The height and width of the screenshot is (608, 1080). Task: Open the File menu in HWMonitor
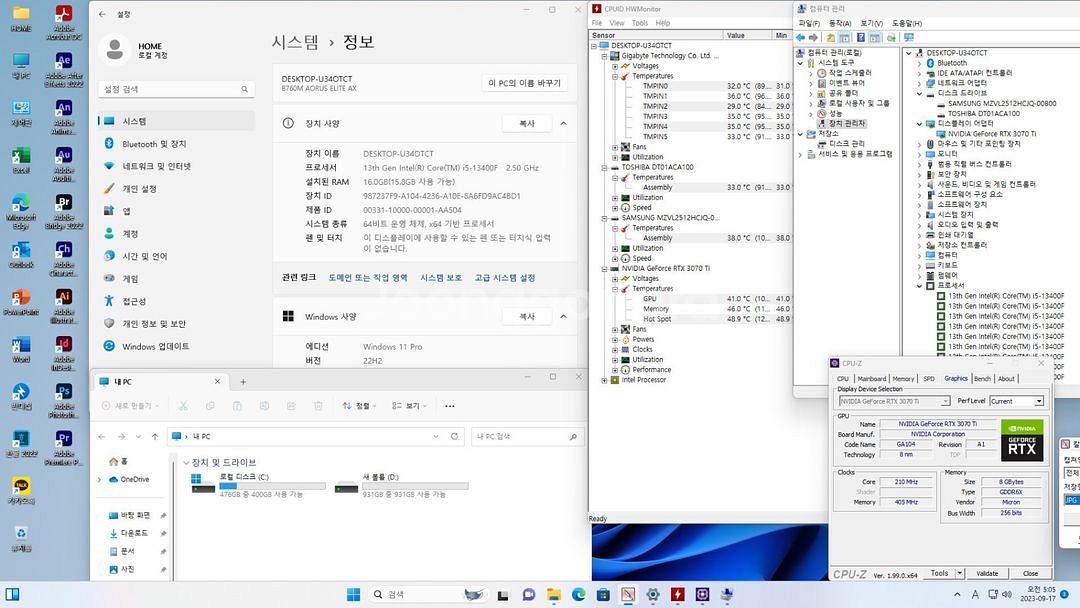click(597, 23)
